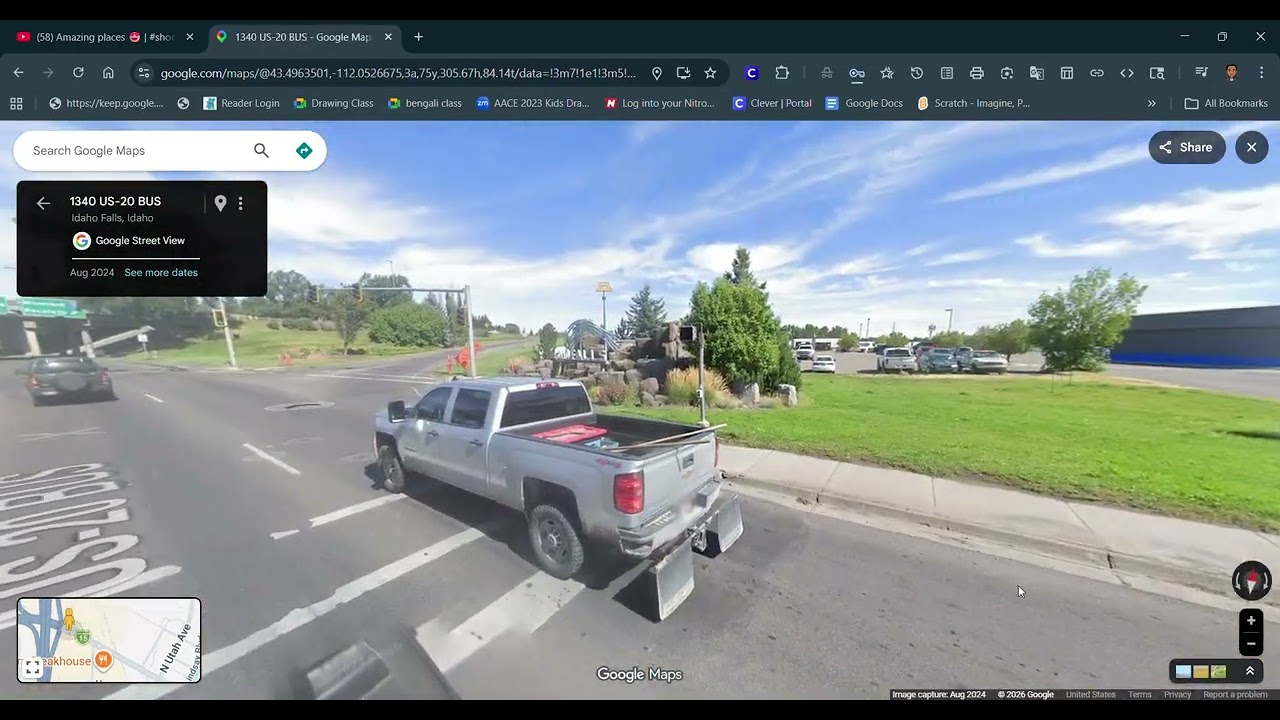Open the apps grid in bookmarks bar
This screenshot has width=1280, height=720.
pyautogui.click(x=16, y=103)
